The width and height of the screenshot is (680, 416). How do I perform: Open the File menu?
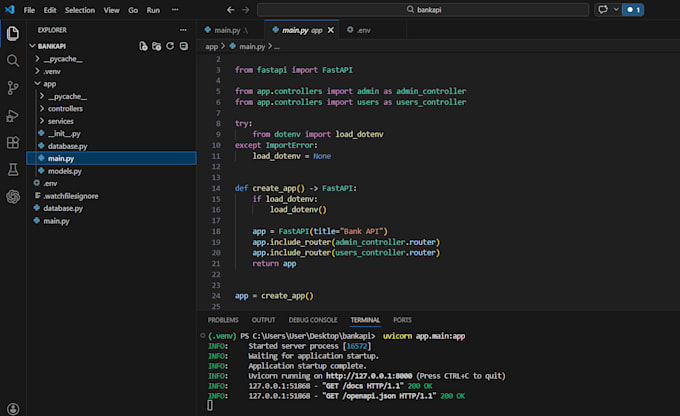29,10
